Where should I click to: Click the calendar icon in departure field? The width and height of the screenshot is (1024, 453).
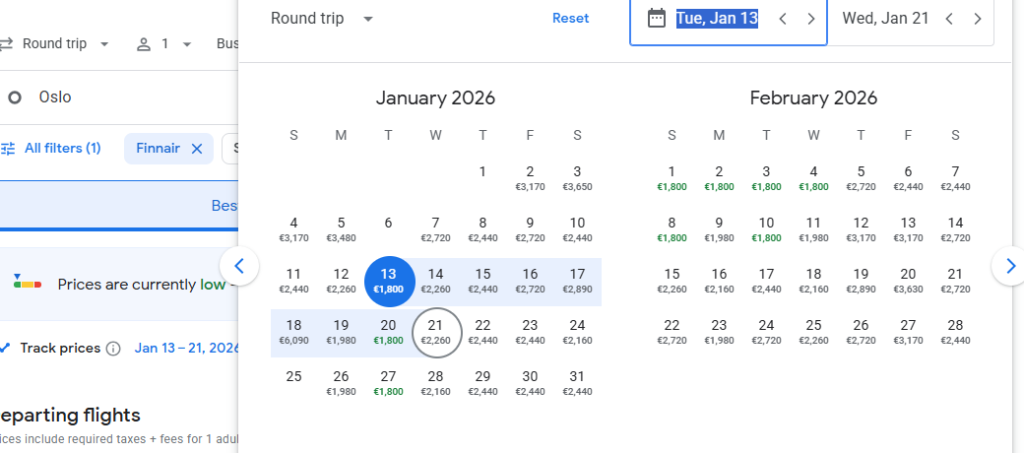pos(656,18)
